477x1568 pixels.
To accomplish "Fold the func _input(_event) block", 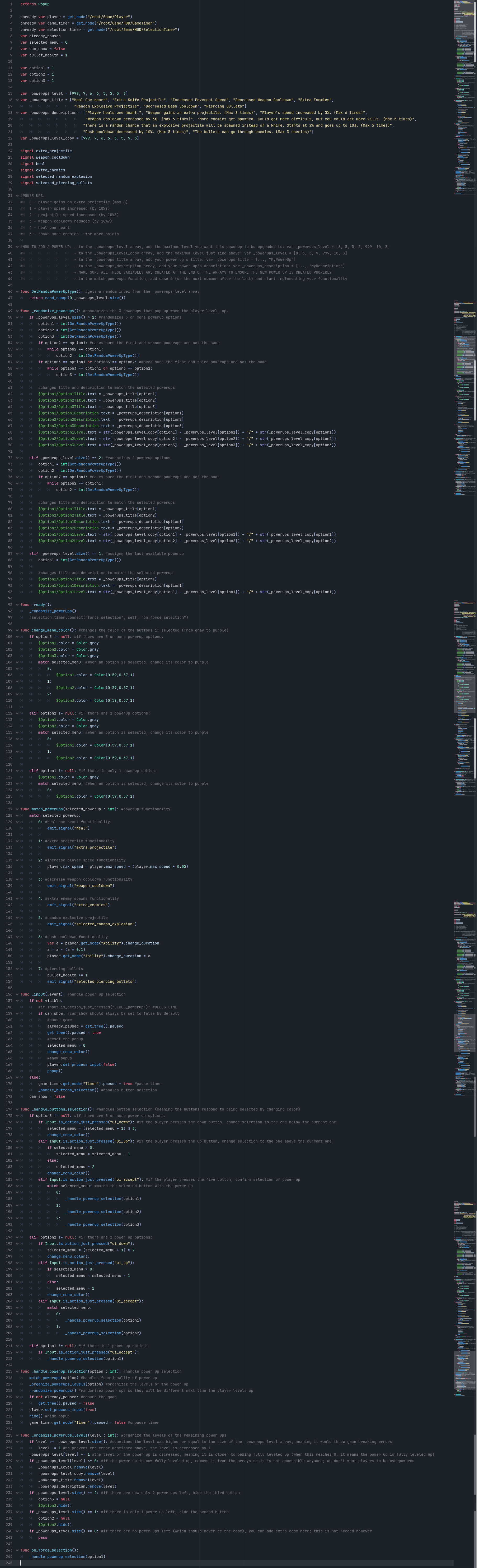I will [x=17, y=995].
